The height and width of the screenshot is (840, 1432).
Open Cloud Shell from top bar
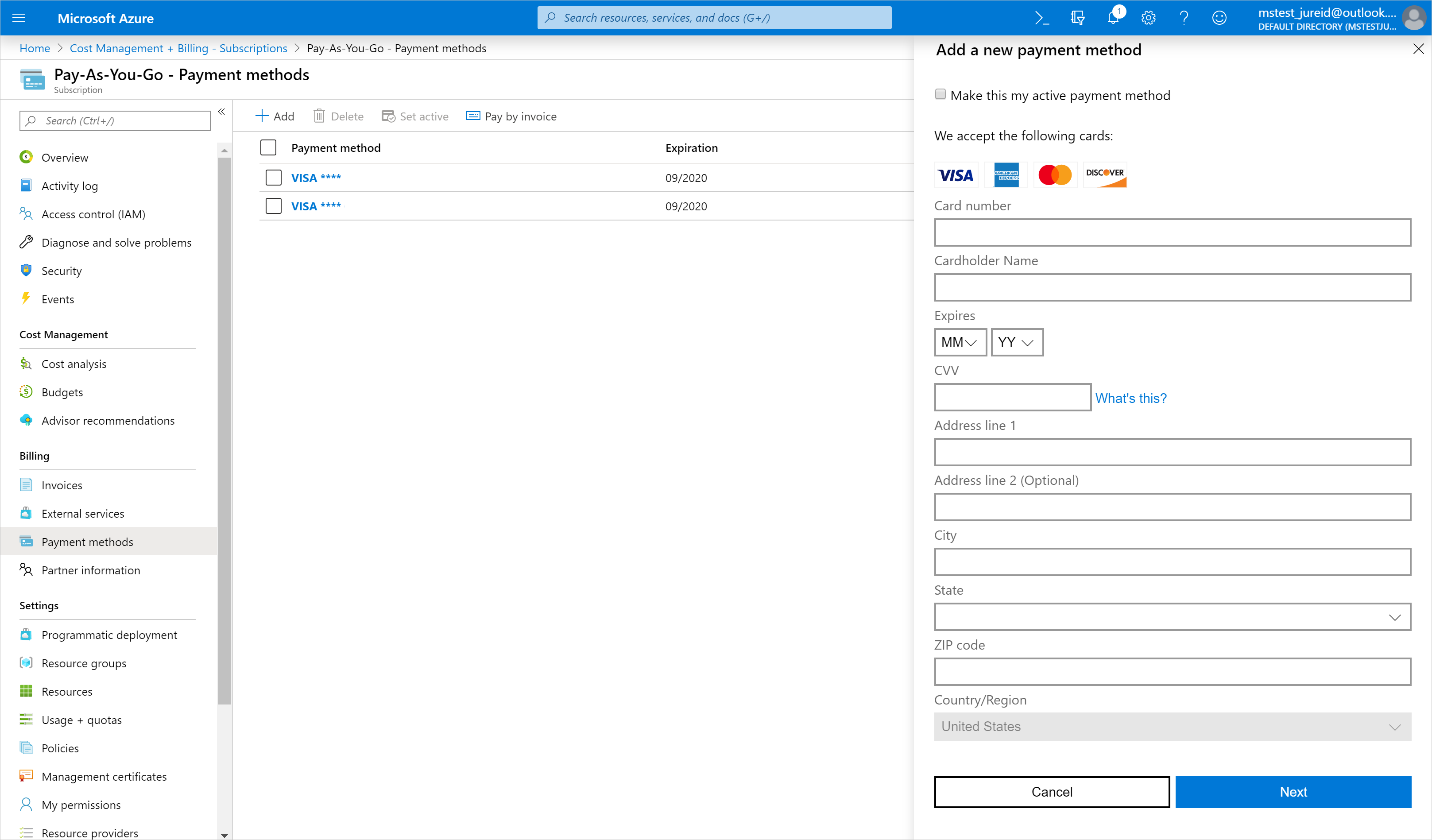(x=1041, y=18)
